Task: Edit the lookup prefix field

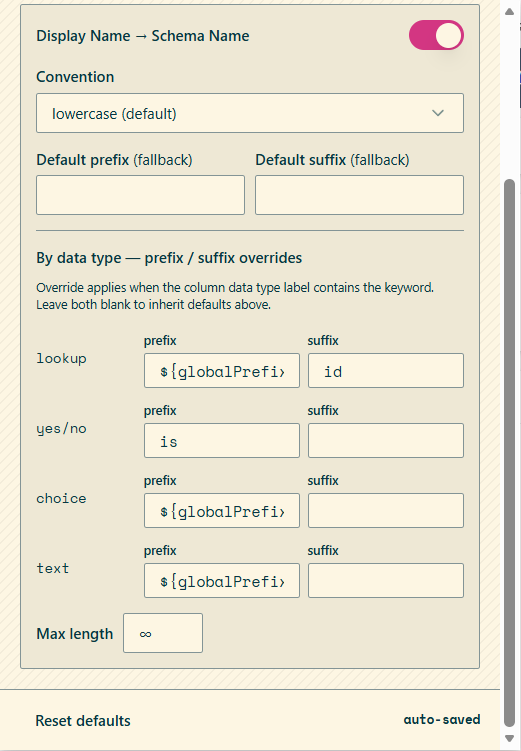Action: click(x=222, y=371)
